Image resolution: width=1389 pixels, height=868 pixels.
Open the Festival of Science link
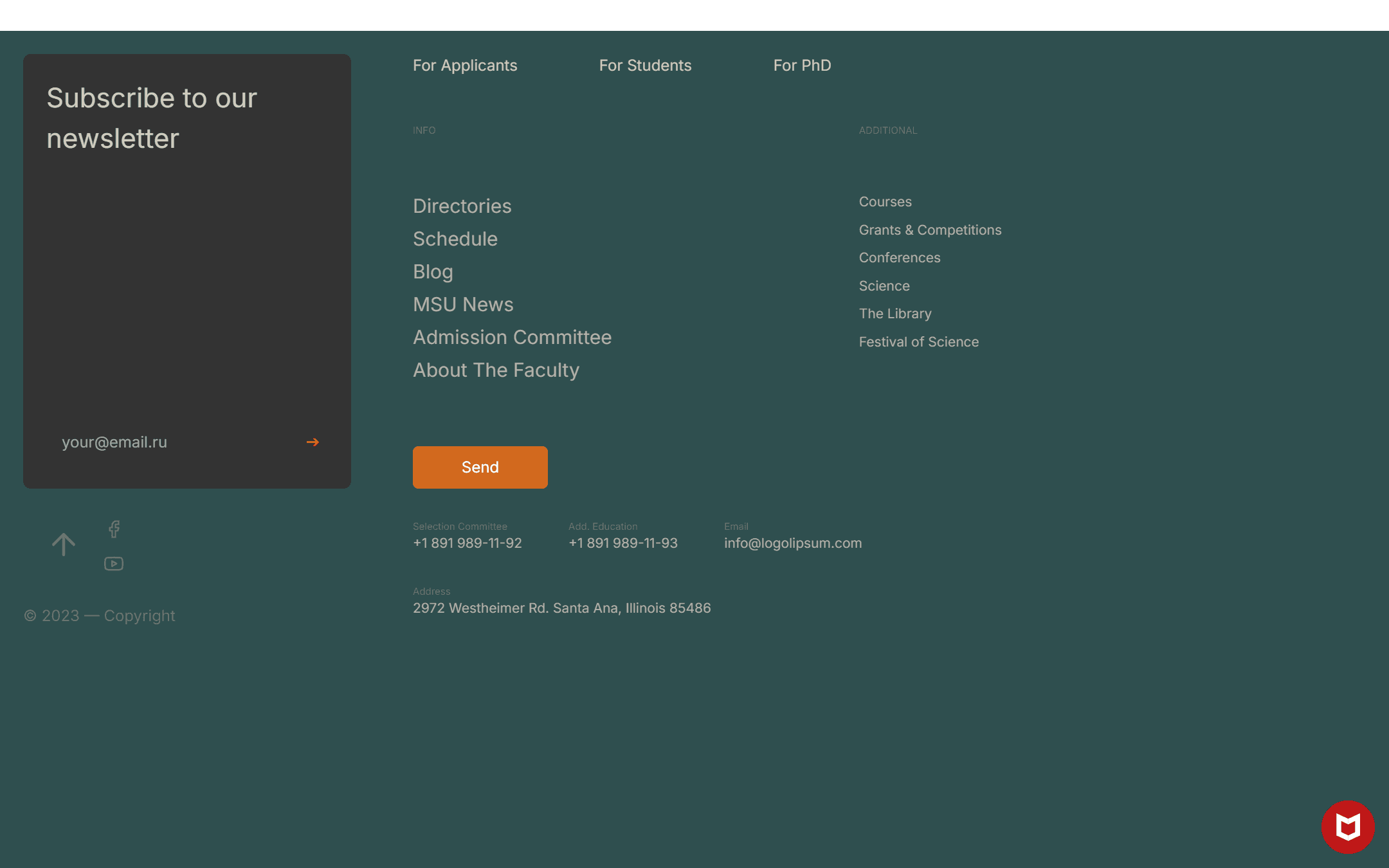tap(918, 342)
